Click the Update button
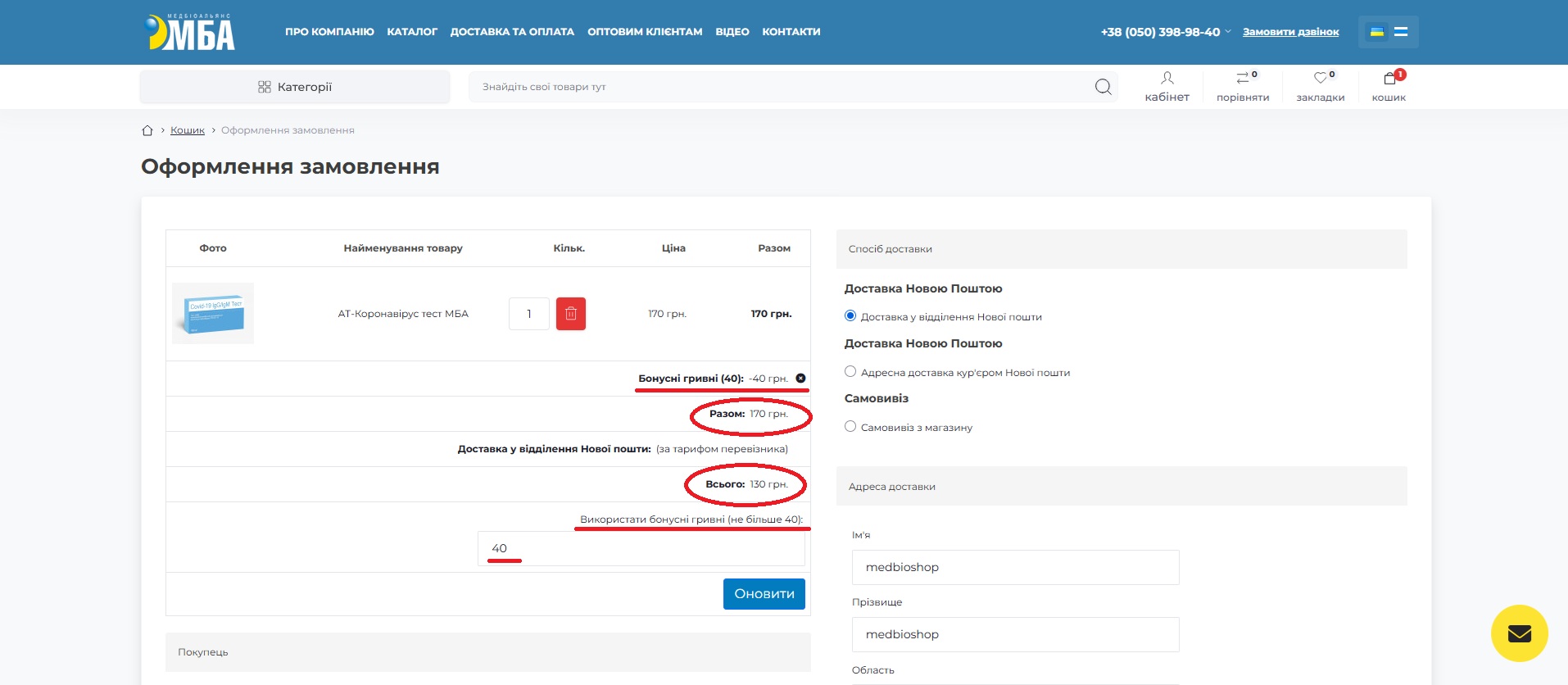The width and height of the screenshot is (1568, 685). click(764, 594)
